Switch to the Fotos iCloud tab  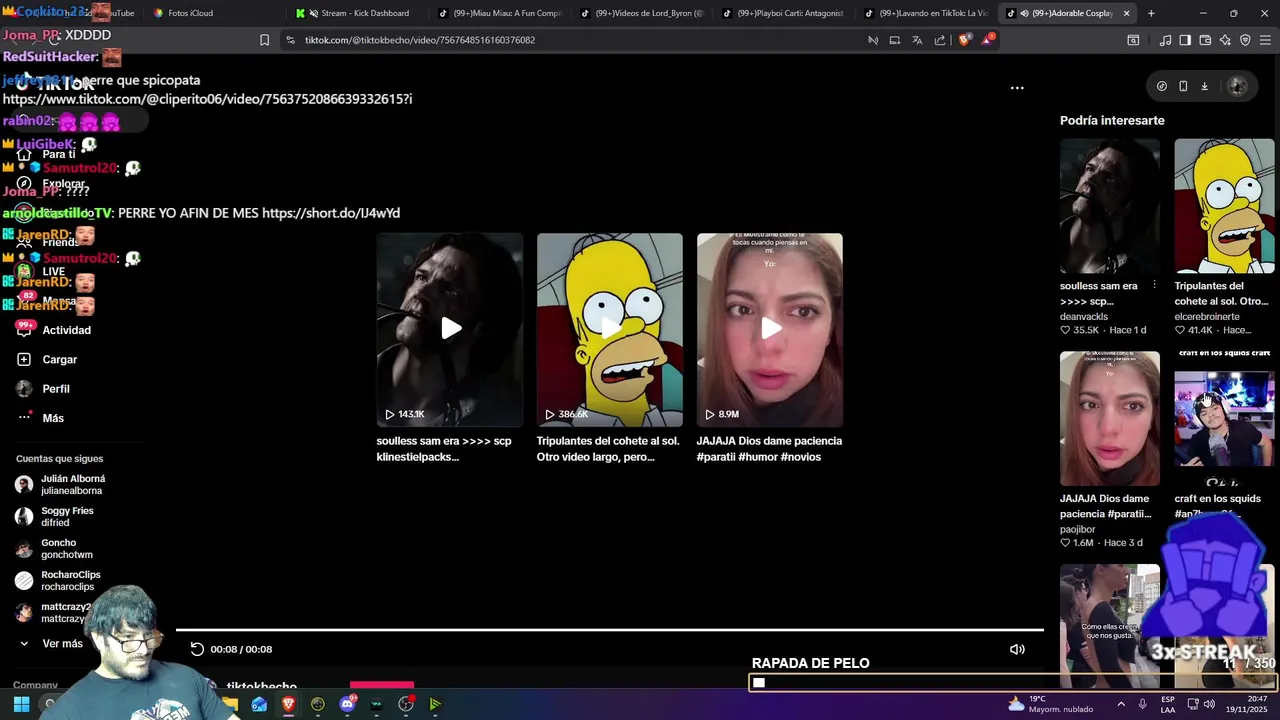click(213, 13)
